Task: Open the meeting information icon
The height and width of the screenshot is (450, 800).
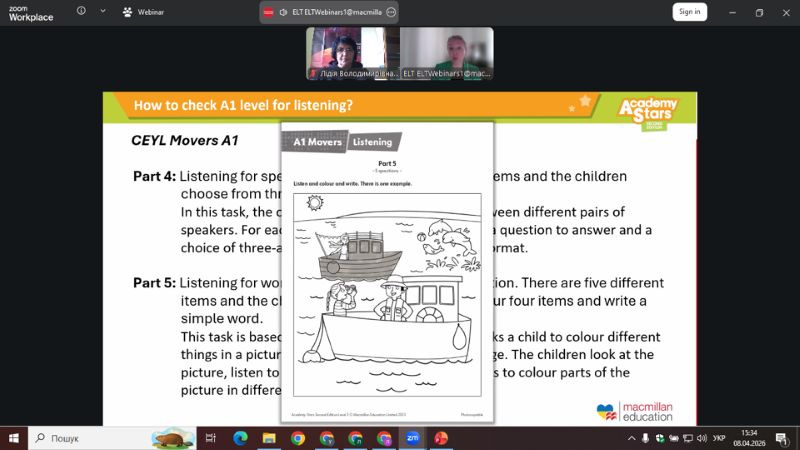Action: click(x=81, y=11)
